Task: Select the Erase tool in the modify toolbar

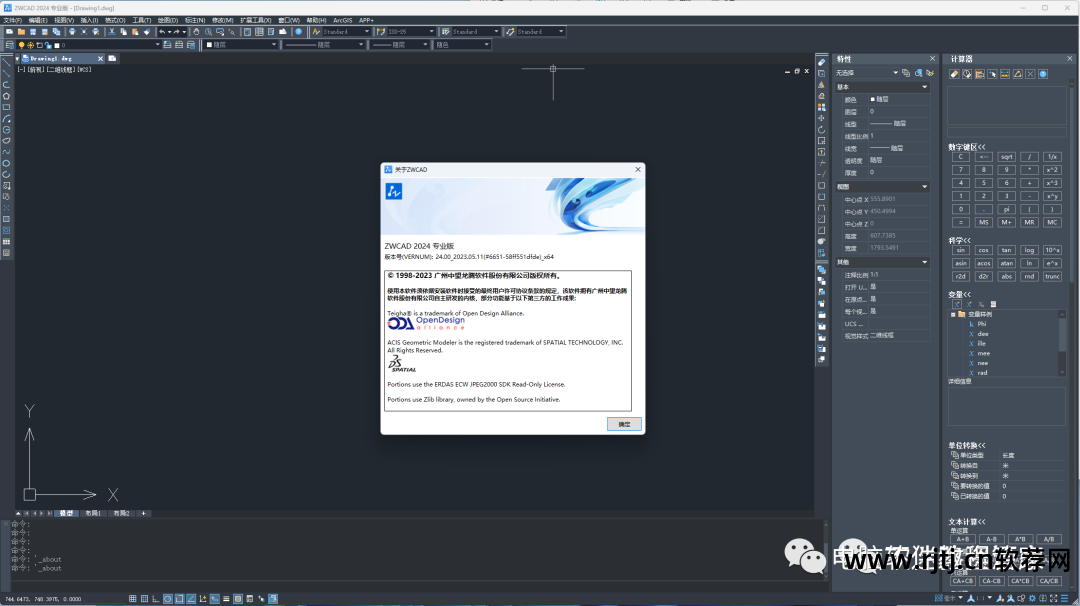Action: pyautogui.click(x=821, y=62)
